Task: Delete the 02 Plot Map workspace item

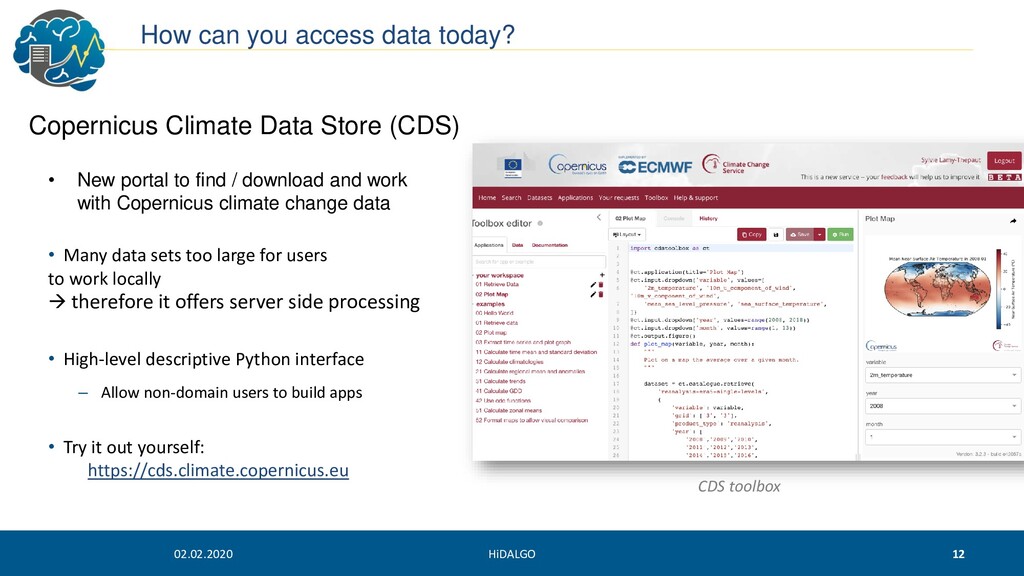Action: (601, 295)
